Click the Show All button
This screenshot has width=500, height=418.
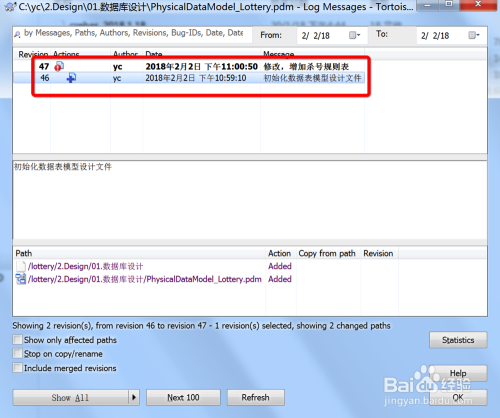(x=71, y=397)
